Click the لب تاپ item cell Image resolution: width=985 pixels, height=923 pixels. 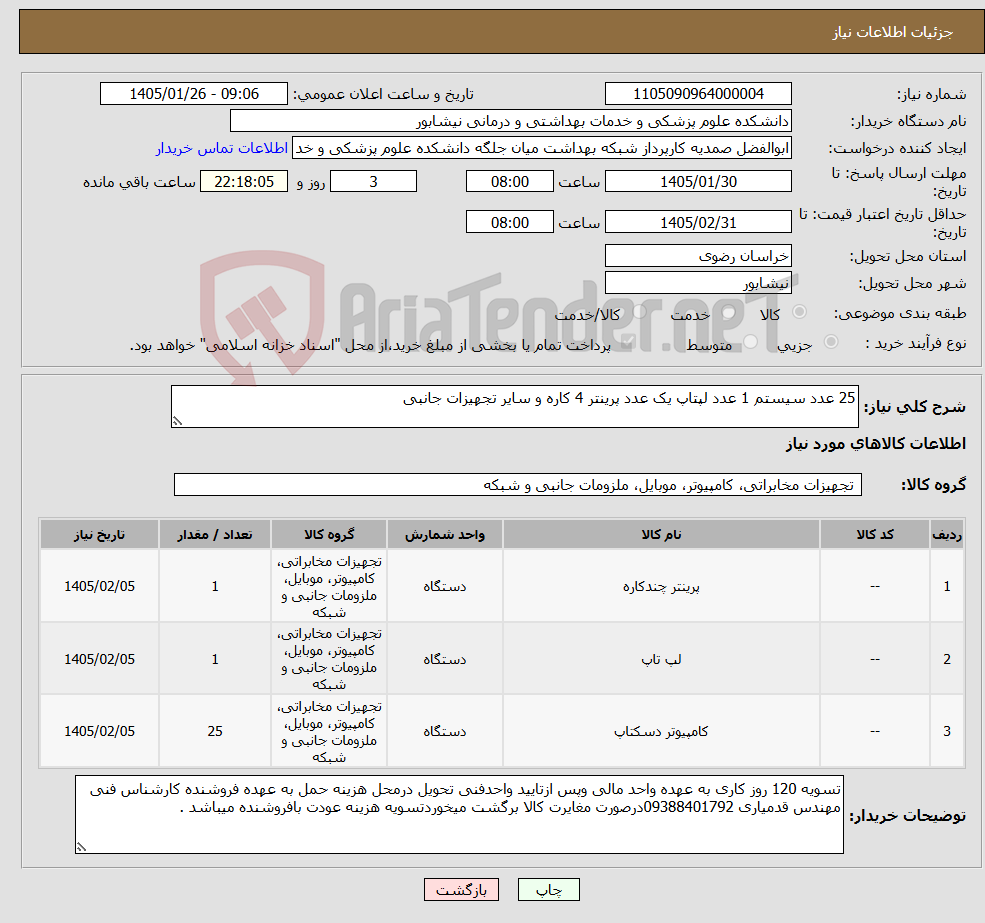click(x=661, y=659)
